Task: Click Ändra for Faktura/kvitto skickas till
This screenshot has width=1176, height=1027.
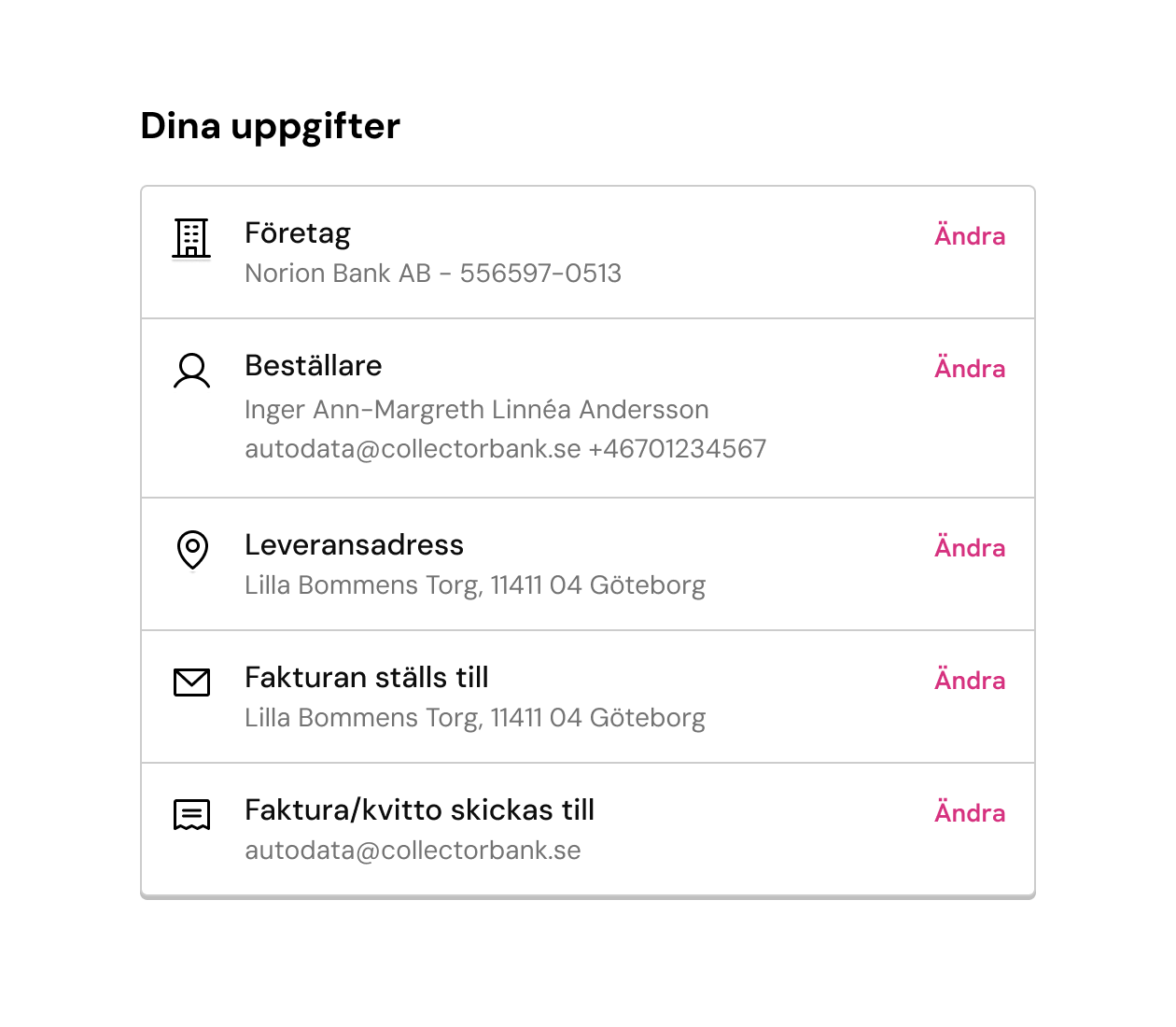Action: click(970, 812)
